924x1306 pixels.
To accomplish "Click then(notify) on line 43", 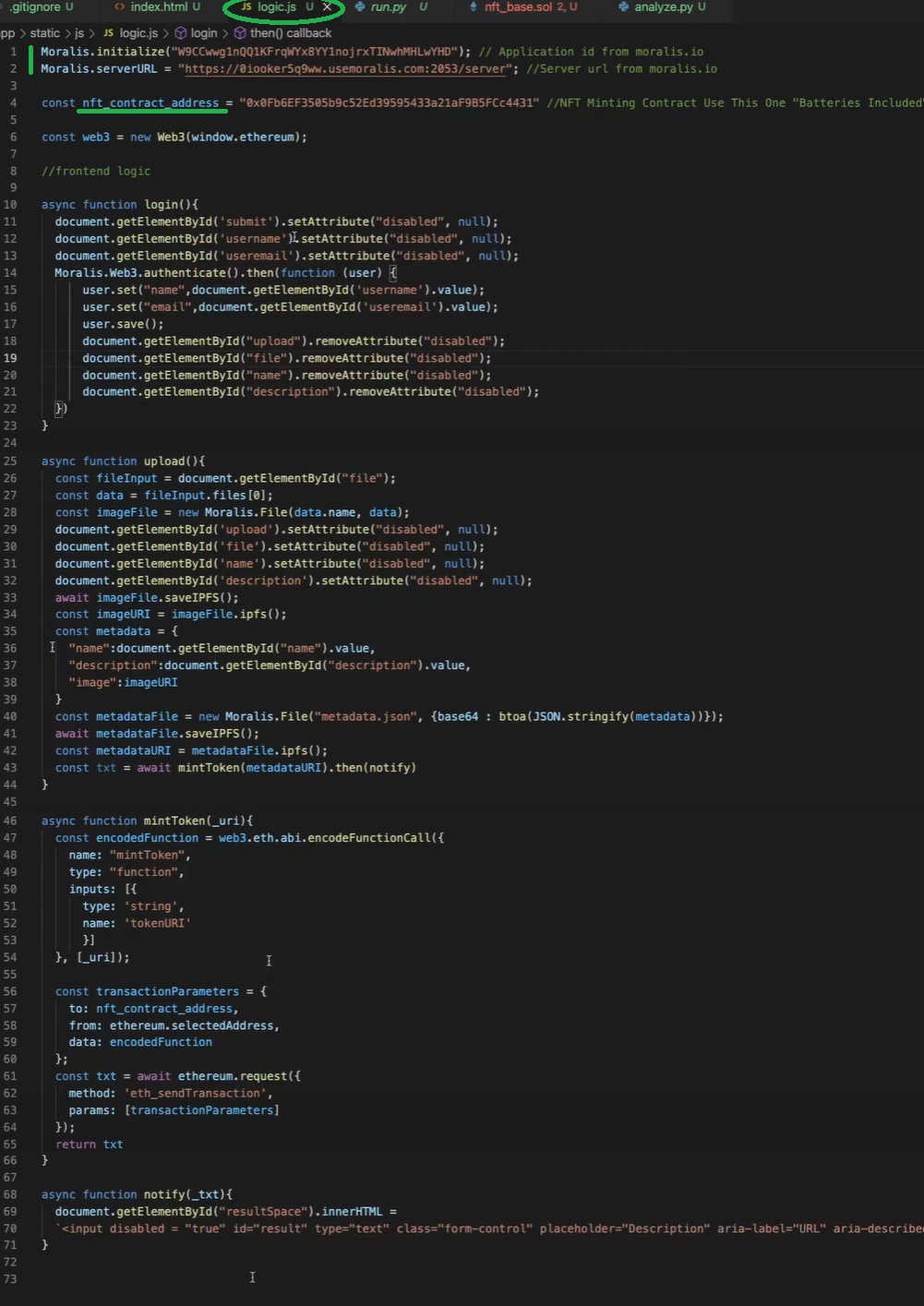I will point(376,768).
